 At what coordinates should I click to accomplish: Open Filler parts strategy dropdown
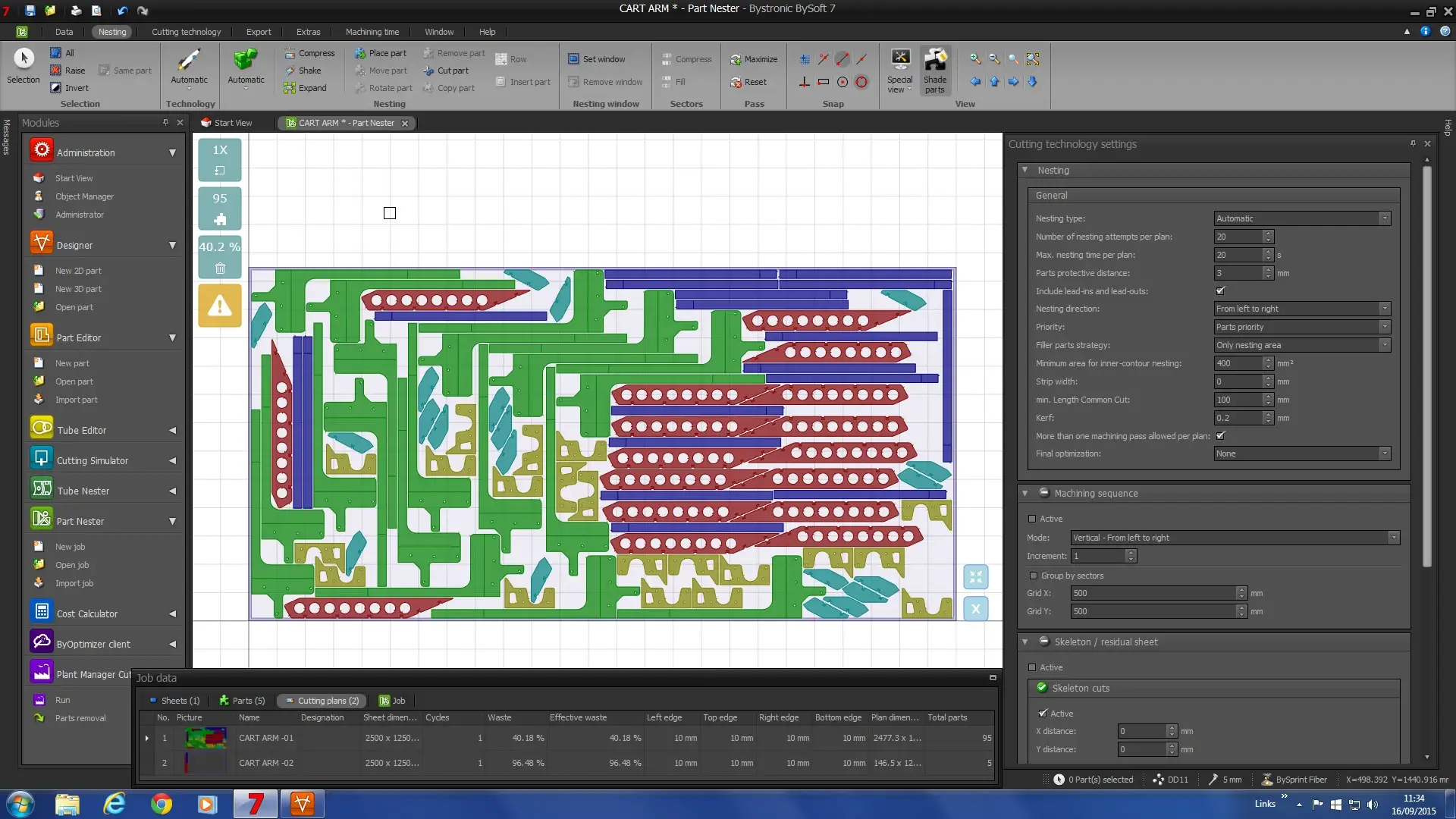tap(1302, 345)
